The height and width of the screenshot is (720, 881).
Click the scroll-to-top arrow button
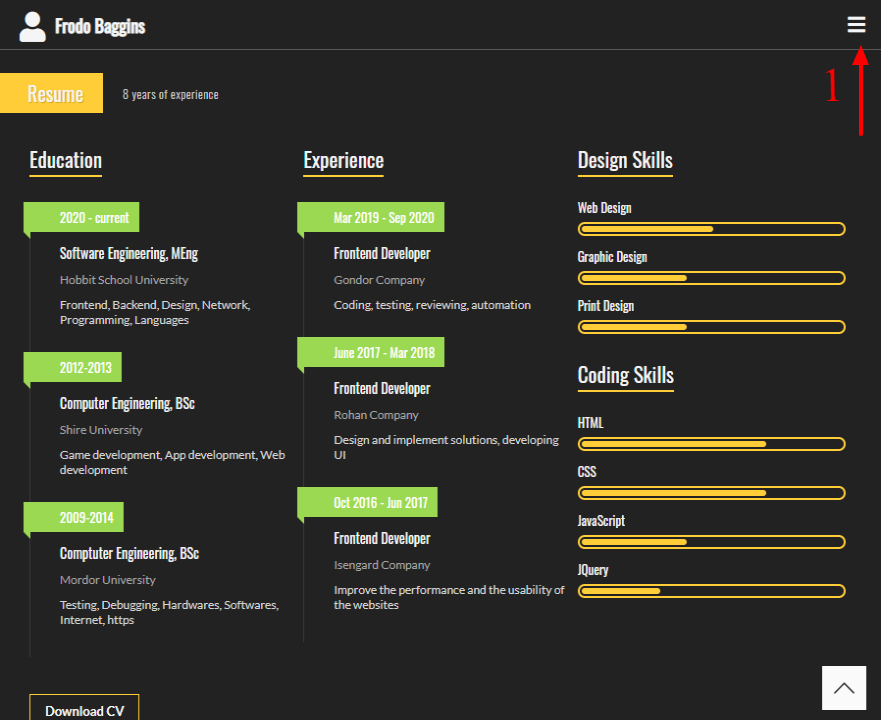[x=844, y=687]
